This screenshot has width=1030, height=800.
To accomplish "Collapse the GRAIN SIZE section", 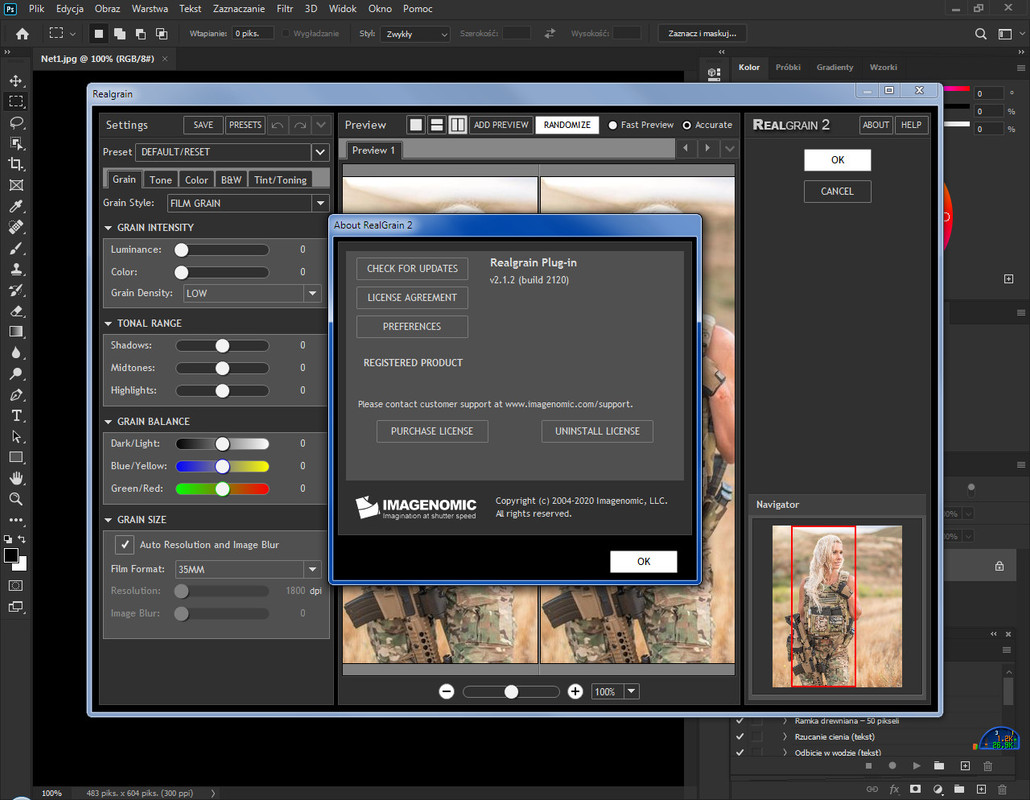I will pyautogui.click(x=108, y=520).
